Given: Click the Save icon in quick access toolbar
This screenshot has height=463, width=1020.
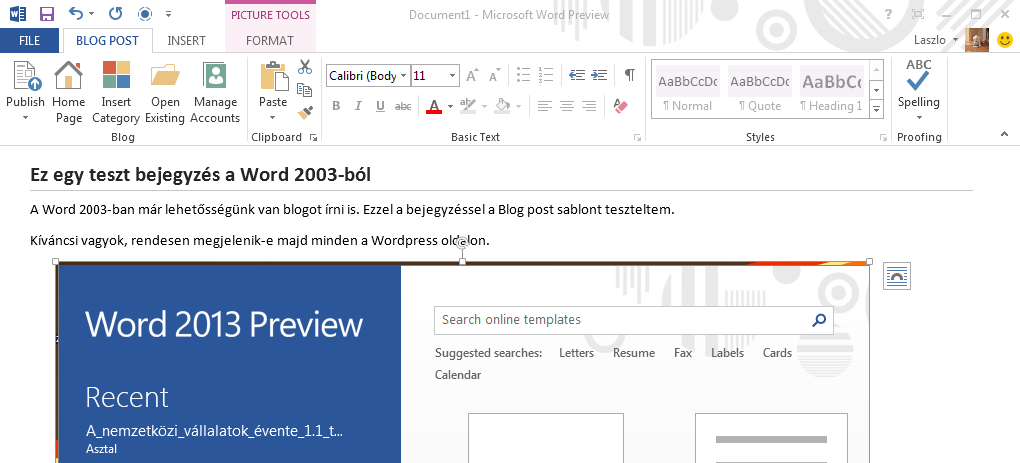Looking at the screenshot, I should click(47, 14).
